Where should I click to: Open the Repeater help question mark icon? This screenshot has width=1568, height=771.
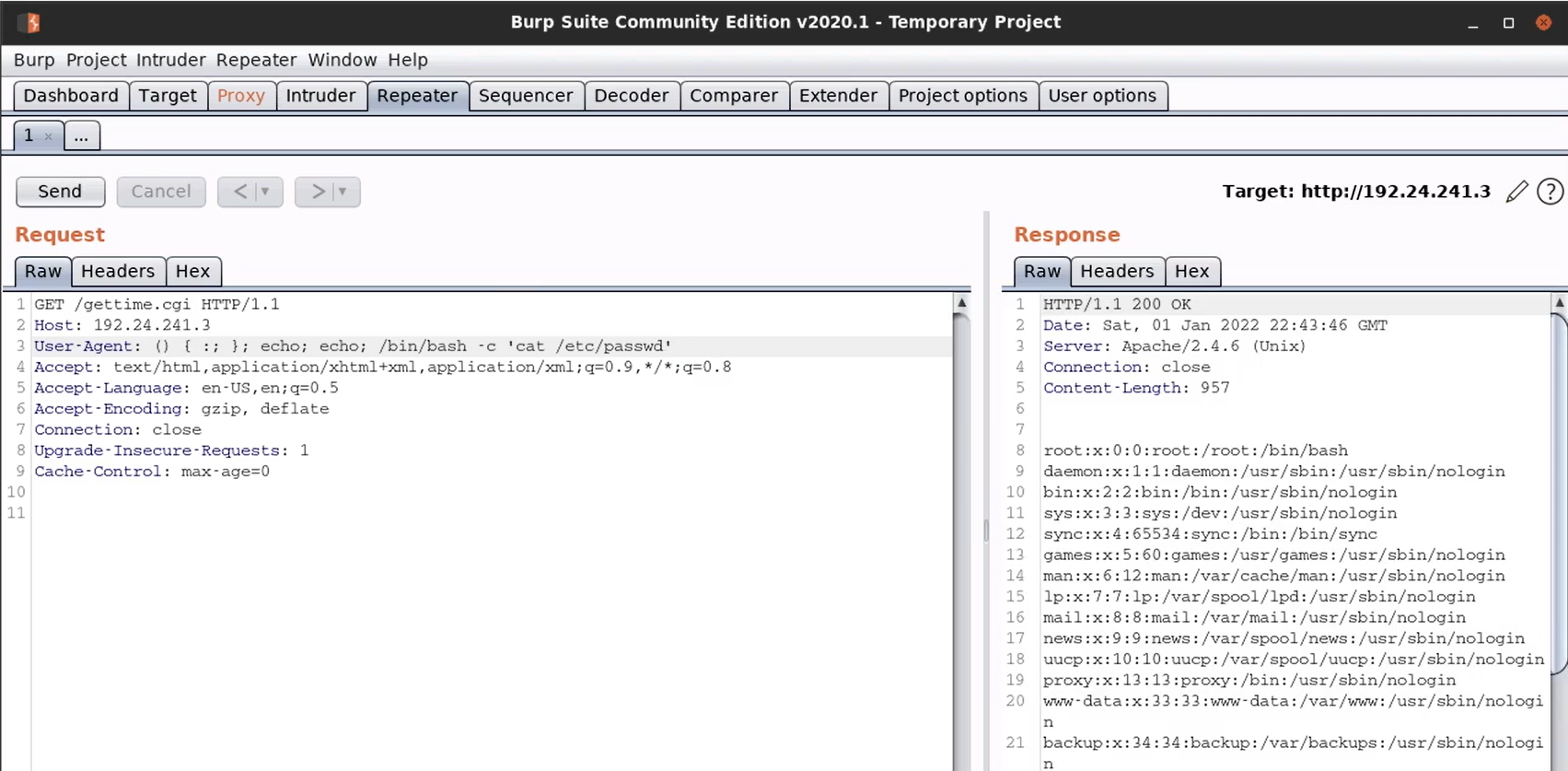pos(1551,192)
